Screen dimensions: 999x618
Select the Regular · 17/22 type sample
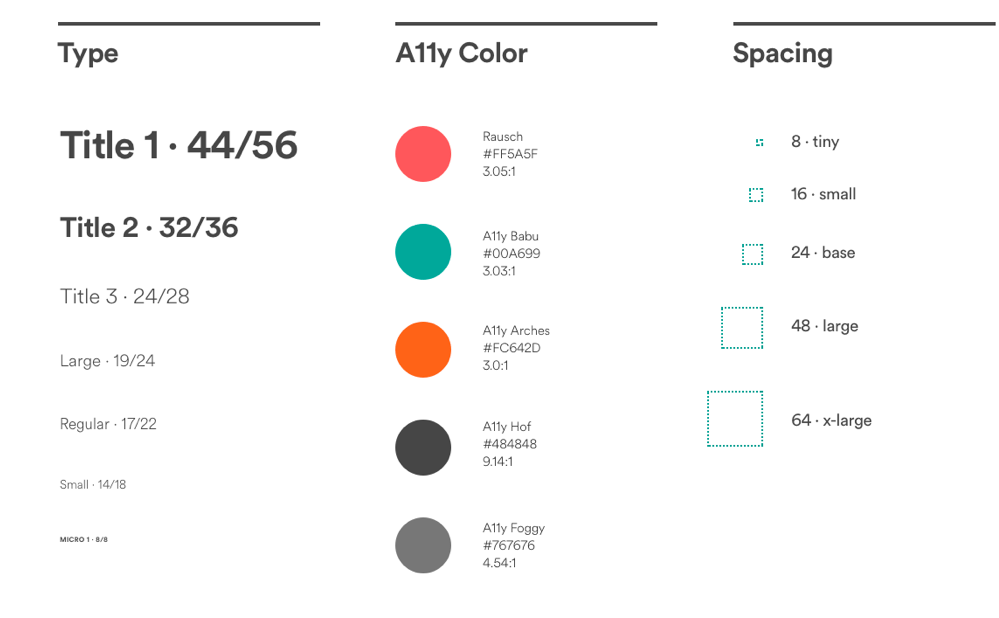[108, 424]
